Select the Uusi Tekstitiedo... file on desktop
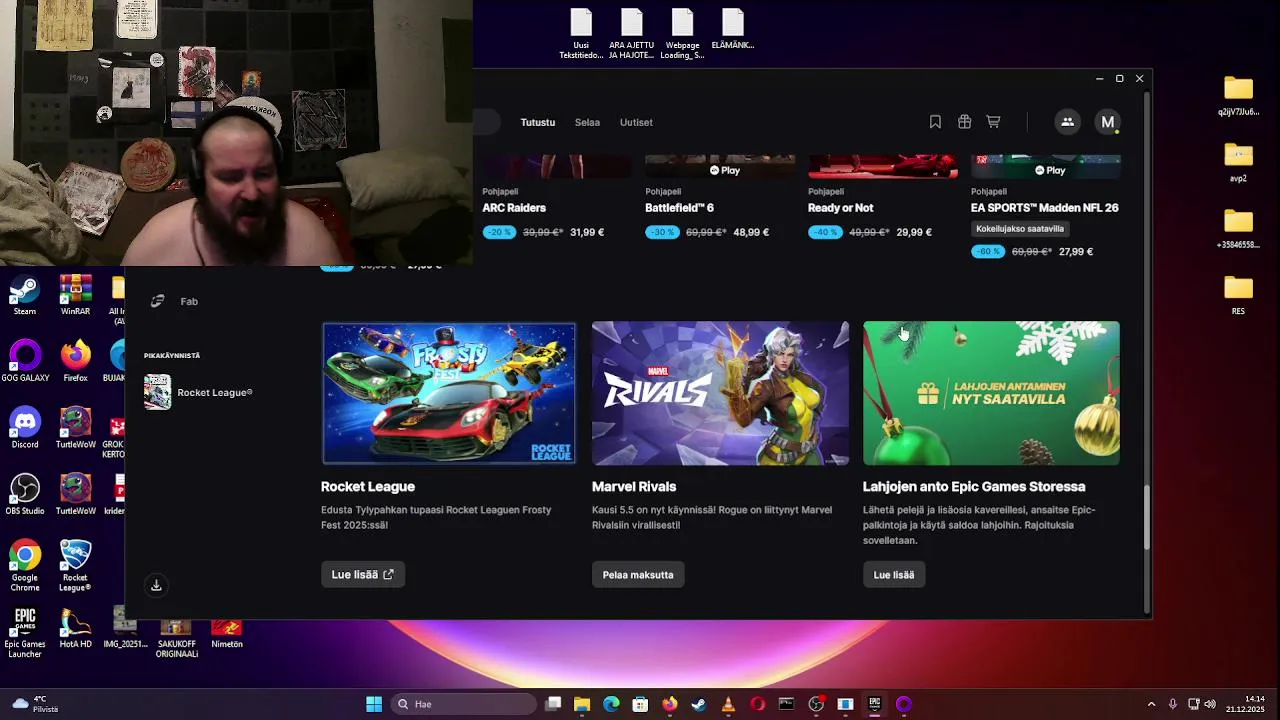 (581, 35)
